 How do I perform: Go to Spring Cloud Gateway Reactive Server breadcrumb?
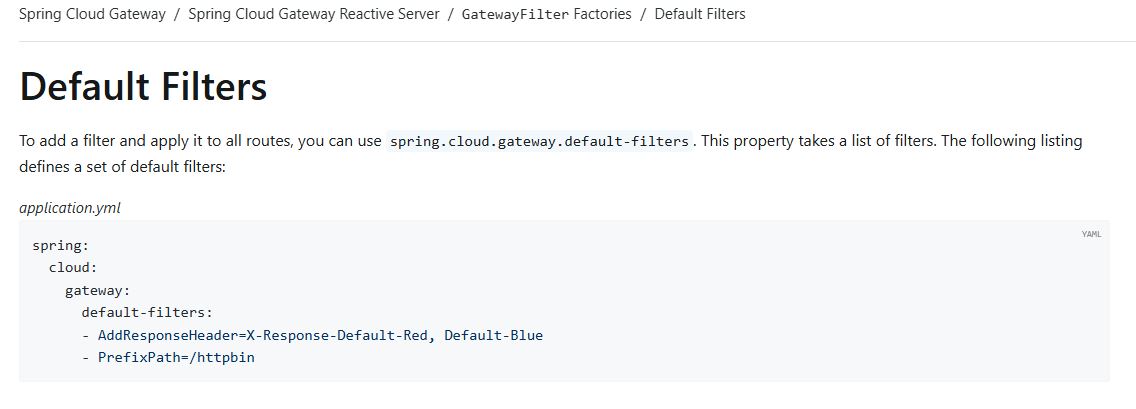tap(313, 14)
